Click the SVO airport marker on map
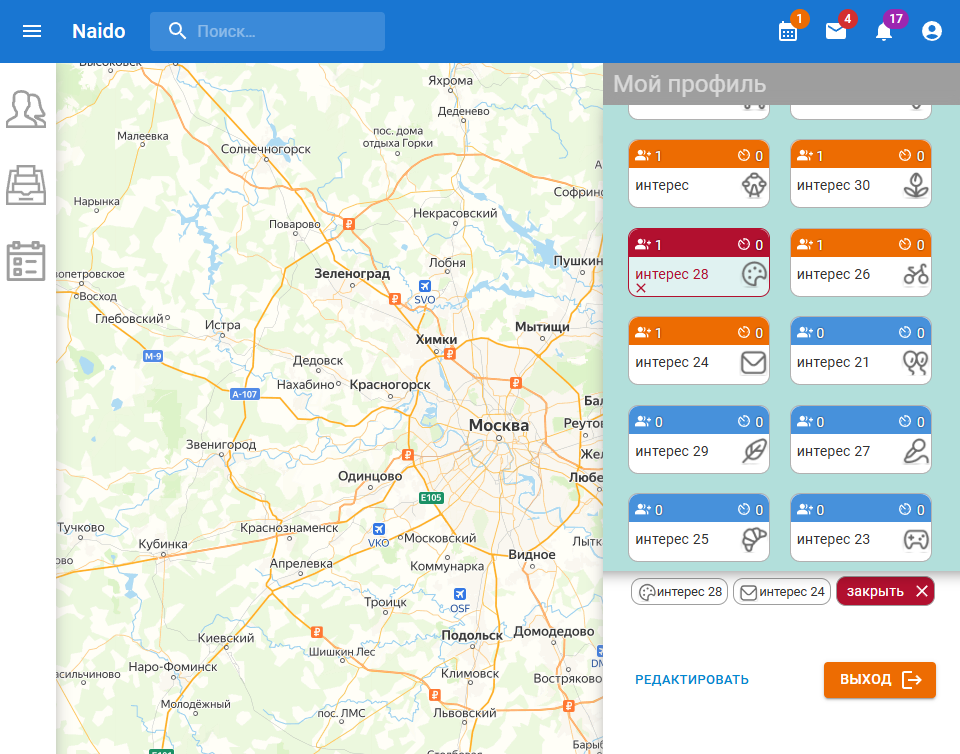This screenshot has height=754, width=960. coord(424,286)
